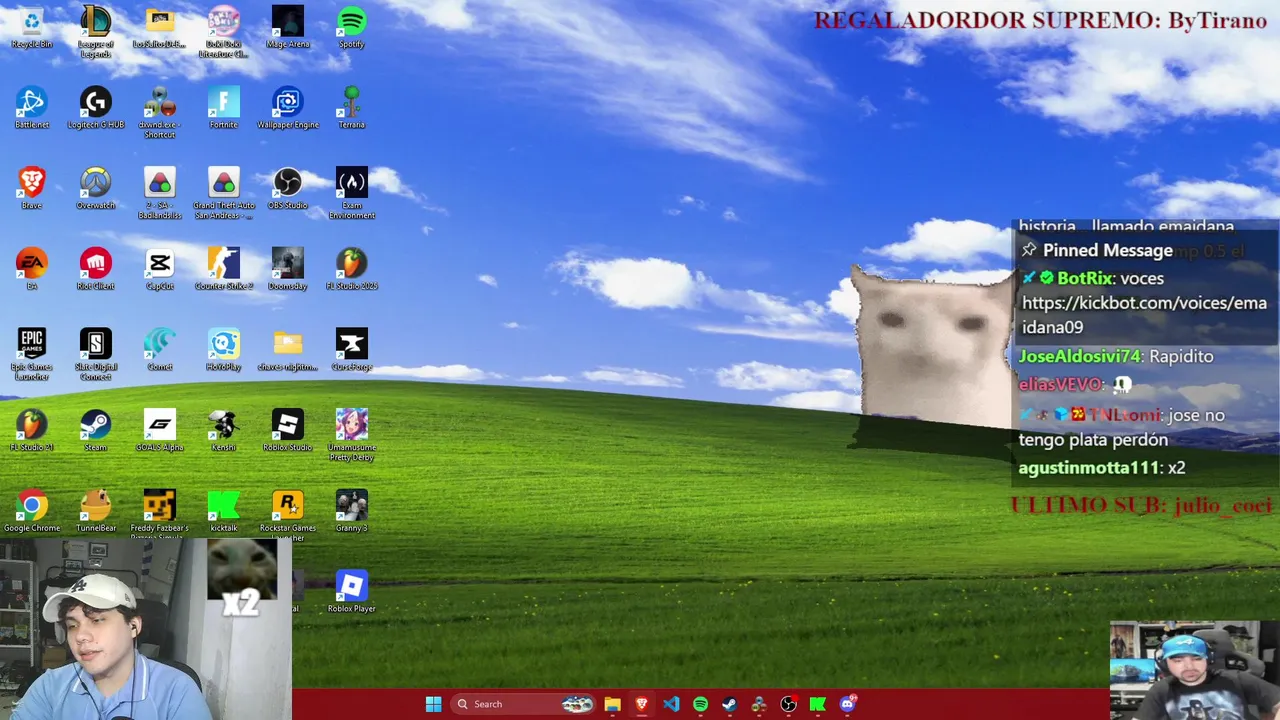Launch the Granny 3 desktop icon

352,512
